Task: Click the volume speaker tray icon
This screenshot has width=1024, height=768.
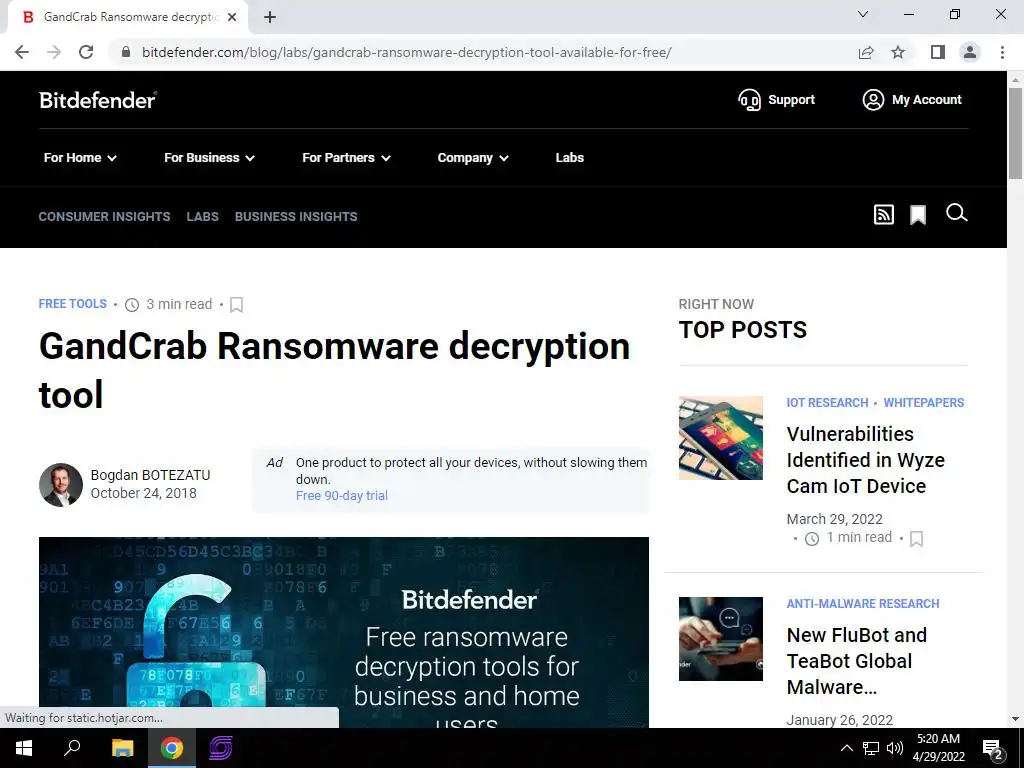Action: (895, 748)
